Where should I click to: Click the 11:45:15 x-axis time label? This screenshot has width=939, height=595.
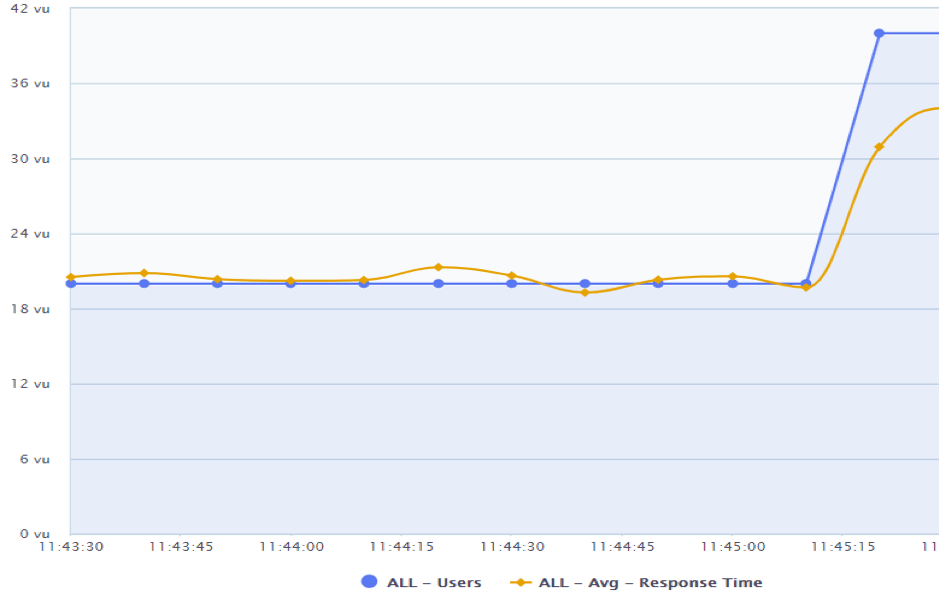(843, 547)
